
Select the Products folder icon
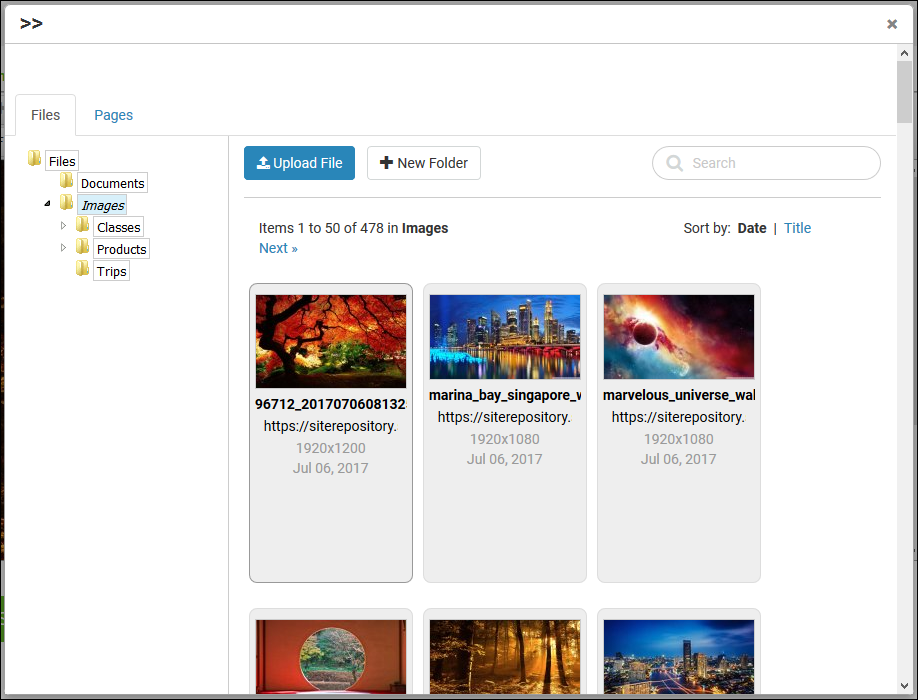point(82,248)
